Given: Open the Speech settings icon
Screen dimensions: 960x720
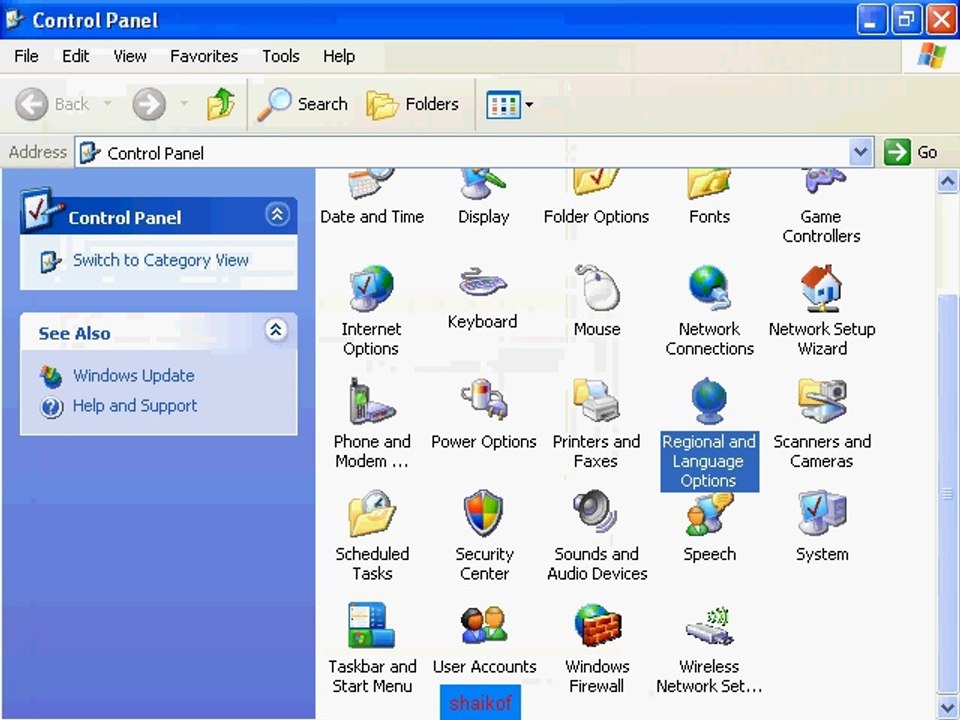Looking at the screenshot, I should (709, 514).
